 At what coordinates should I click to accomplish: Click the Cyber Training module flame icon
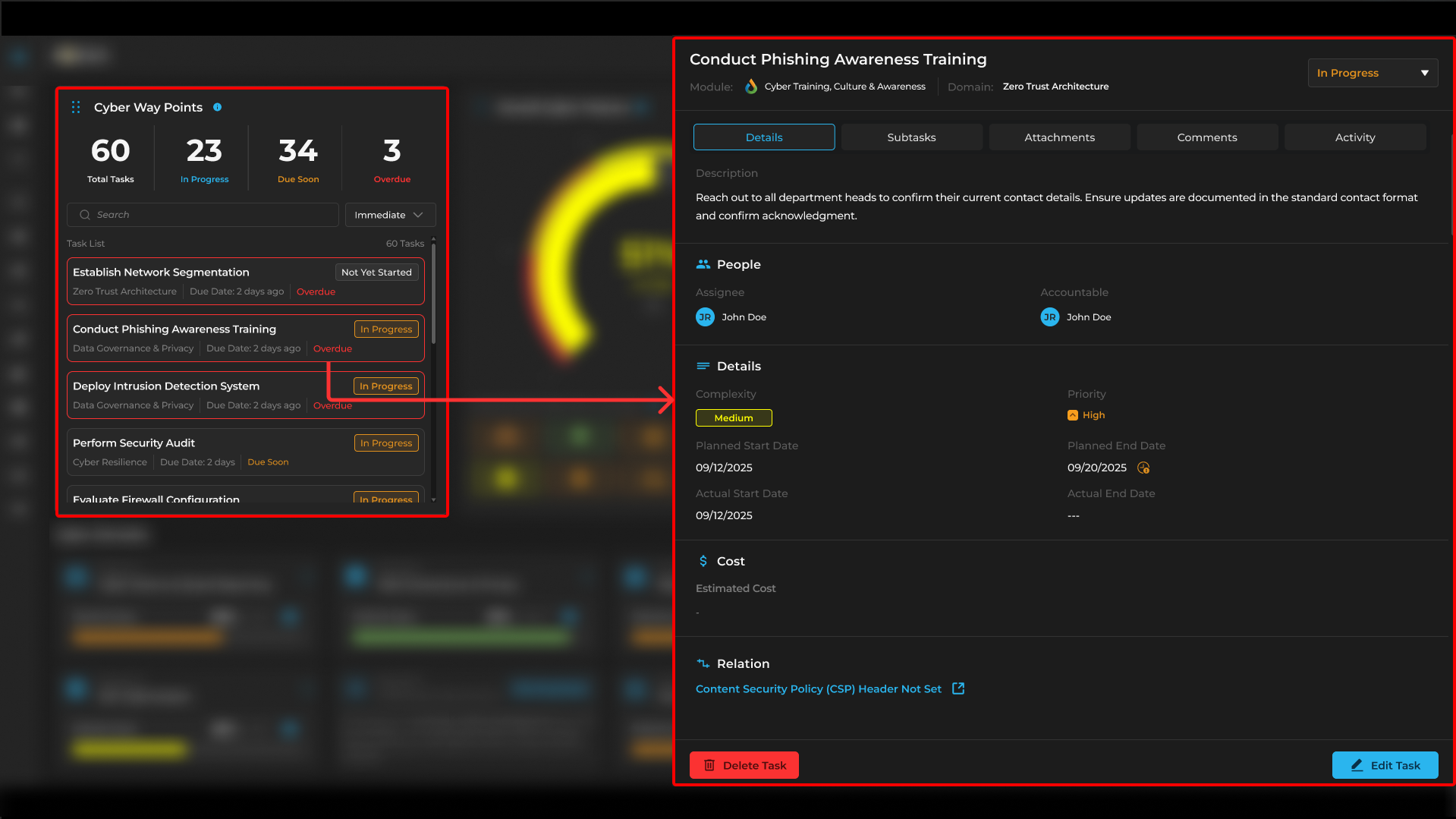tap(751, 87)
